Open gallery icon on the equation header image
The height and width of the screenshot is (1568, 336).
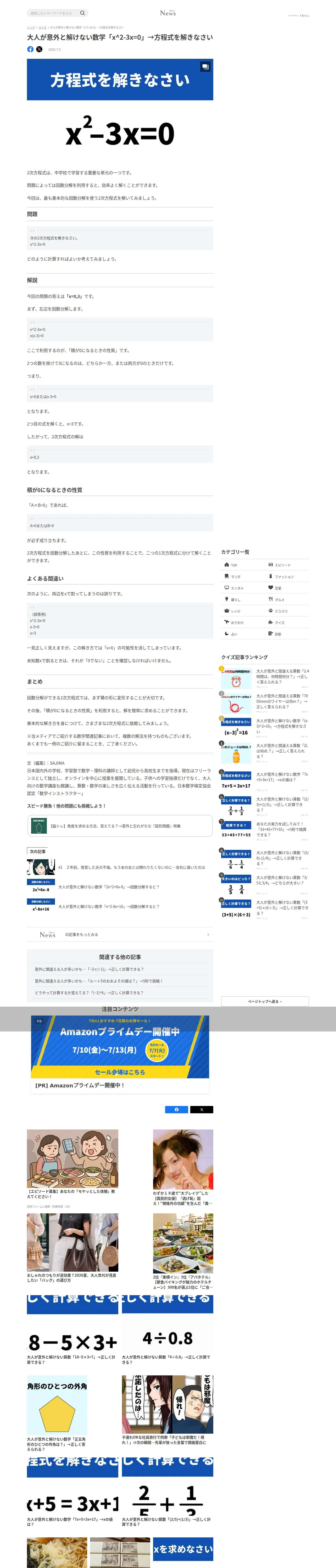point(205,66)
